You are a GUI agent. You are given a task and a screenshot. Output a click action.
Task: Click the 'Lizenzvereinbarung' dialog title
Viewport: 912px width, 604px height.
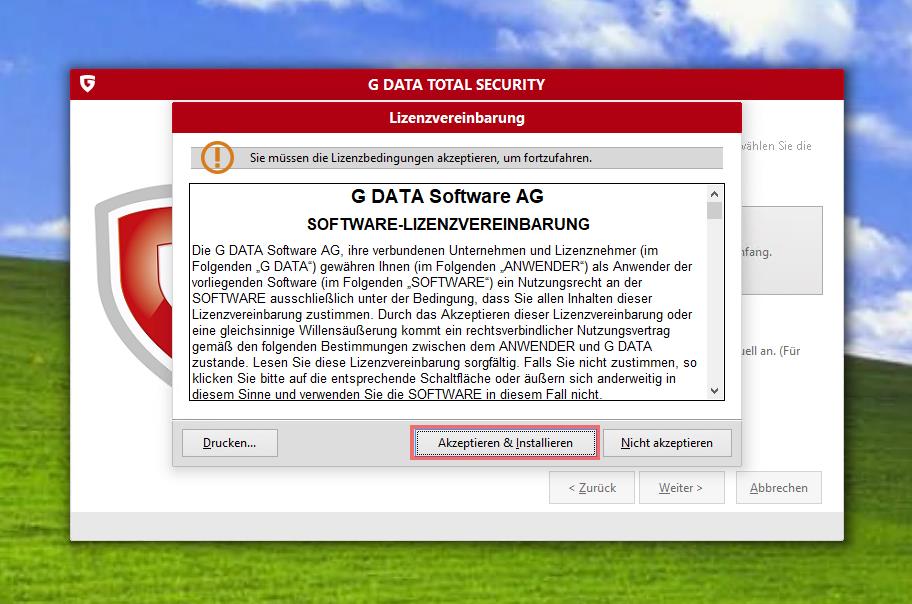point(457,118)
